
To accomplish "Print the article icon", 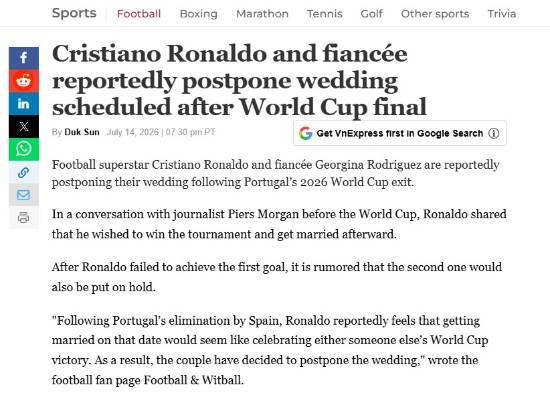I will pyautogui.click(x=24, y=217).
